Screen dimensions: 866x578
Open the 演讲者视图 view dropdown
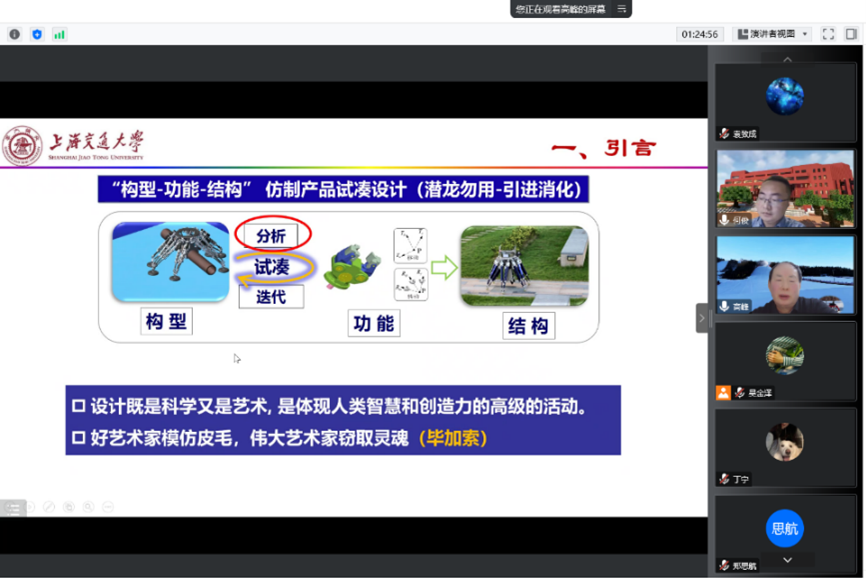[x=772, y=34]
